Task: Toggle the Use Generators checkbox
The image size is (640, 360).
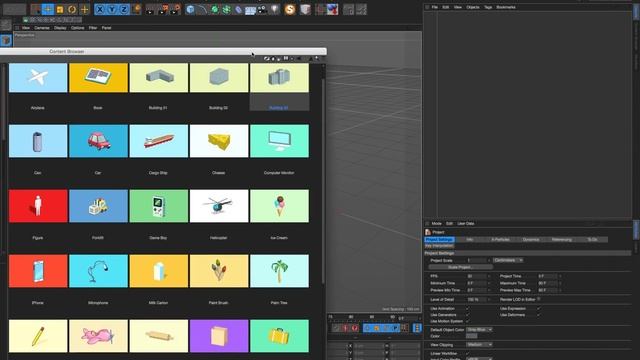Action: [468, 315]
